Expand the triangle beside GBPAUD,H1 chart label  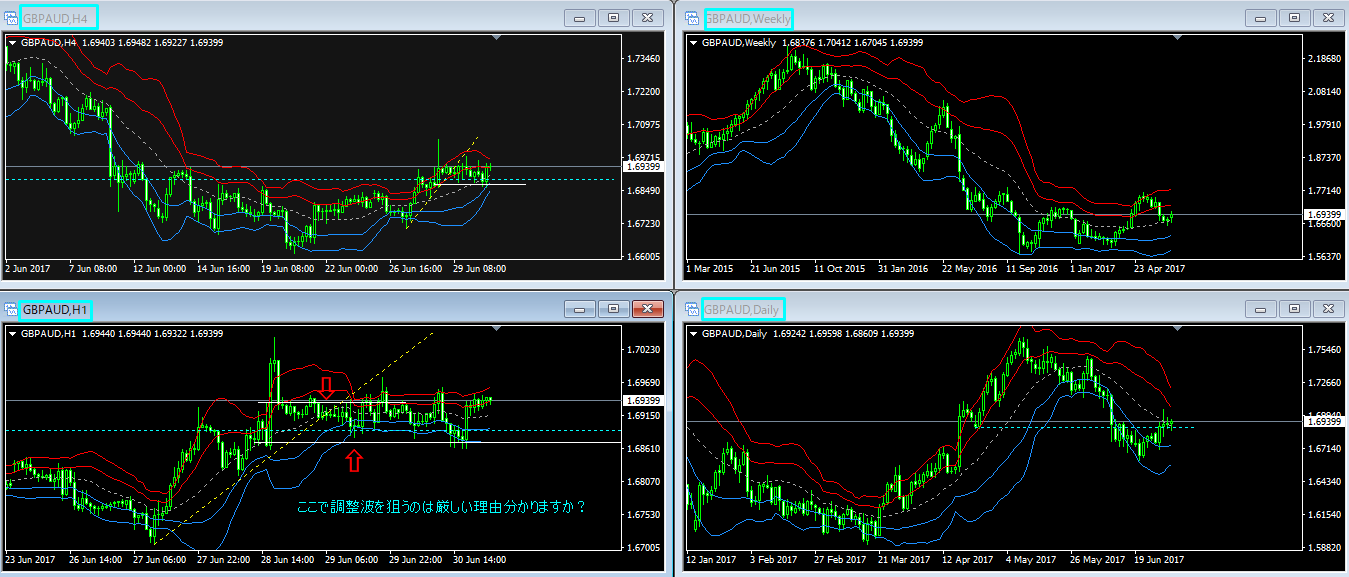click(12, 333)
